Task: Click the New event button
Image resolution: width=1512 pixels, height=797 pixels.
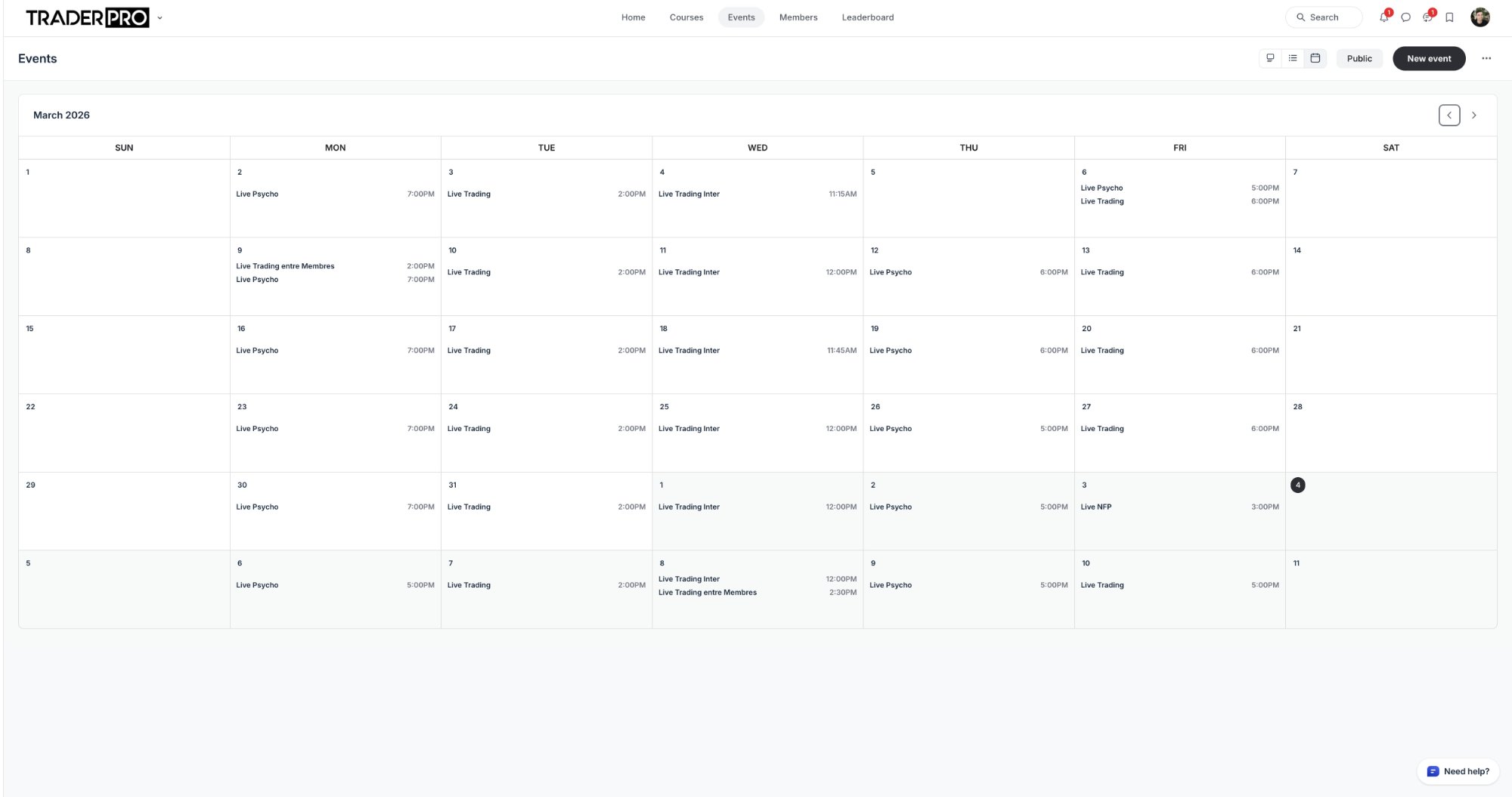Action: pos(1428,58)
